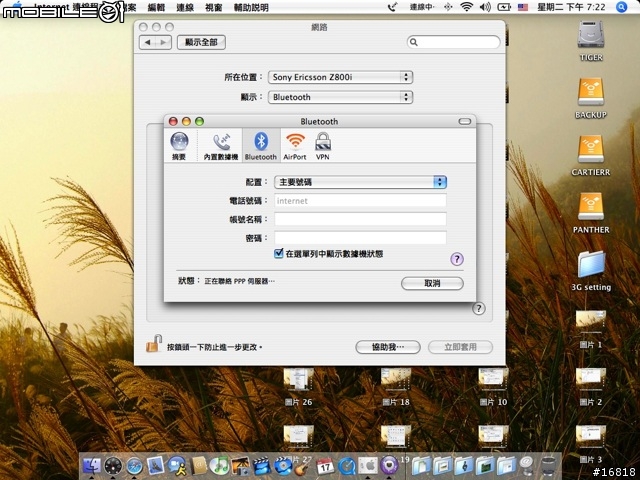Click the 協助我 assist button

[388, 347]
